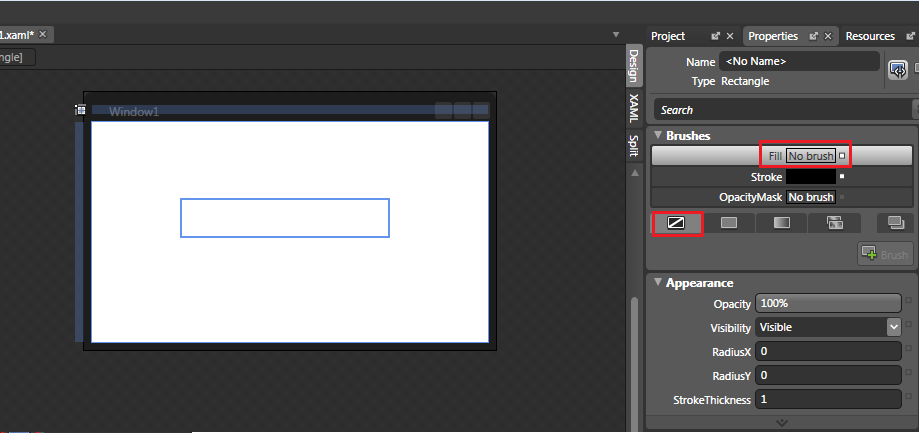
Task: Open the Brush resources icon
Action: coord(895,223)
